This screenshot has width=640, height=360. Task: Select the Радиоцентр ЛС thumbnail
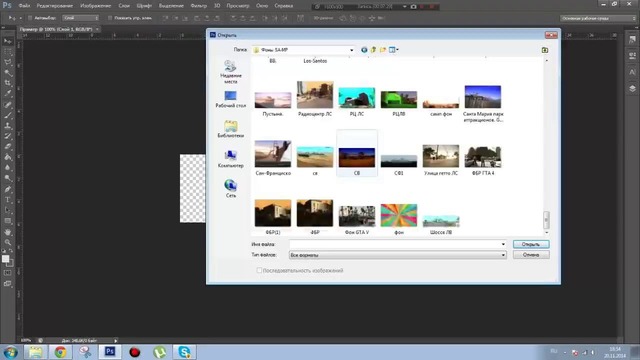[315, 95]
